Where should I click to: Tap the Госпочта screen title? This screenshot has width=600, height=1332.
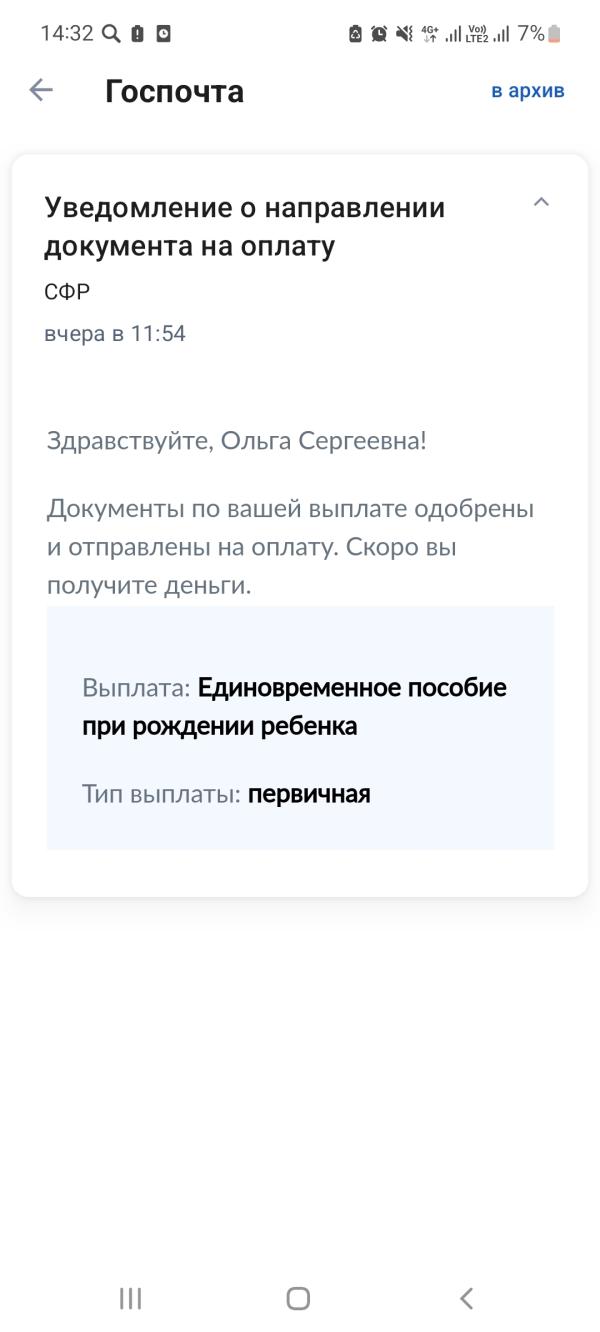(x=173, y=90)
